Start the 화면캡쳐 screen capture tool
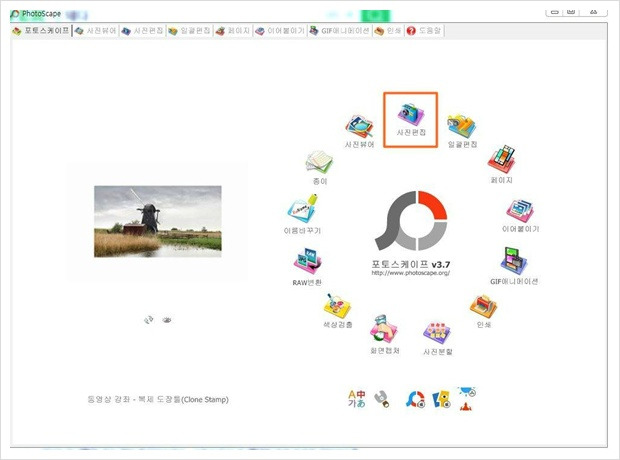This screenshot has width=620, height=460. [x=384, y=335]
